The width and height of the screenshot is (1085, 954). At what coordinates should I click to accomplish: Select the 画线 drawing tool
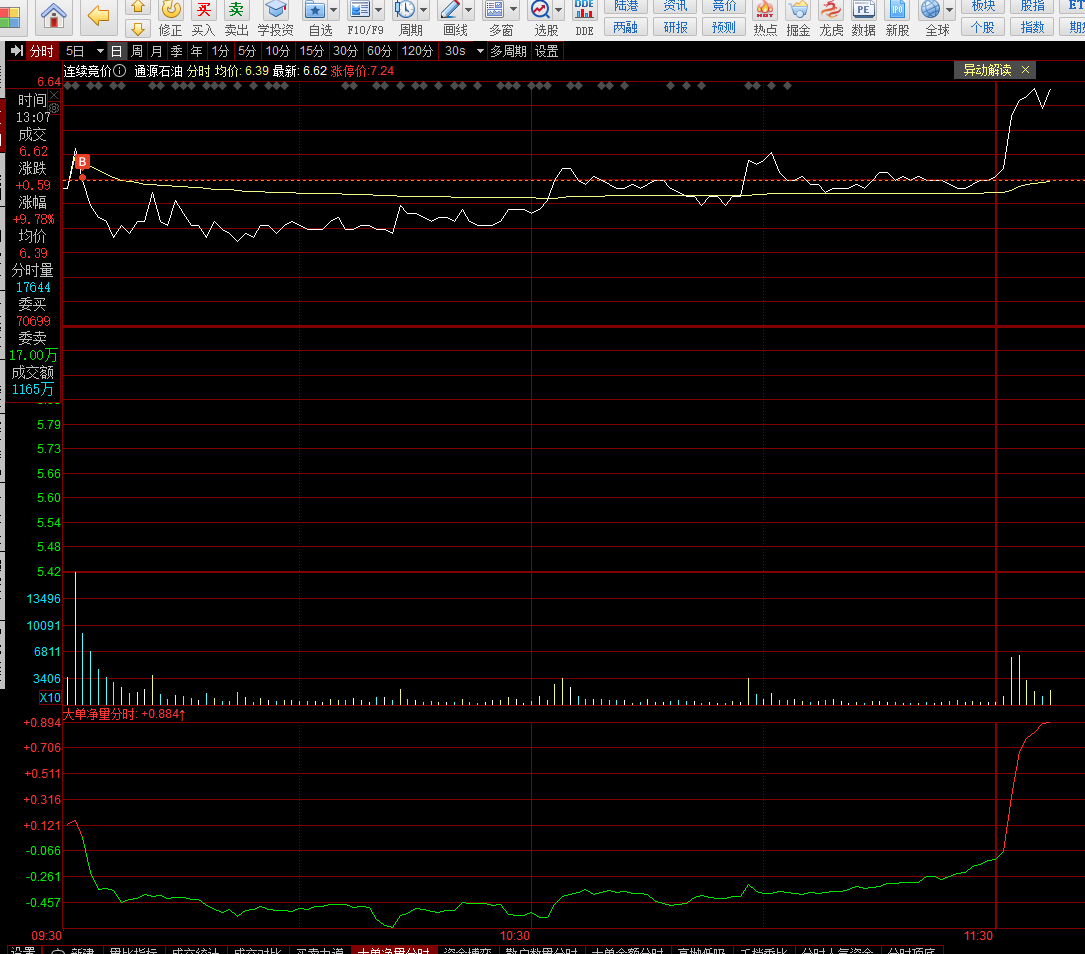click(x=450, y=18)
